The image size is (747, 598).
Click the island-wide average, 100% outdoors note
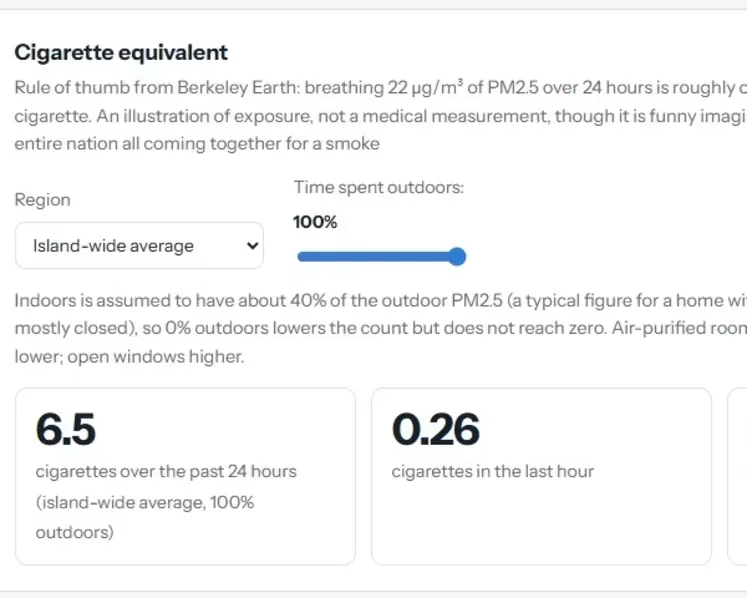(145, 517)
